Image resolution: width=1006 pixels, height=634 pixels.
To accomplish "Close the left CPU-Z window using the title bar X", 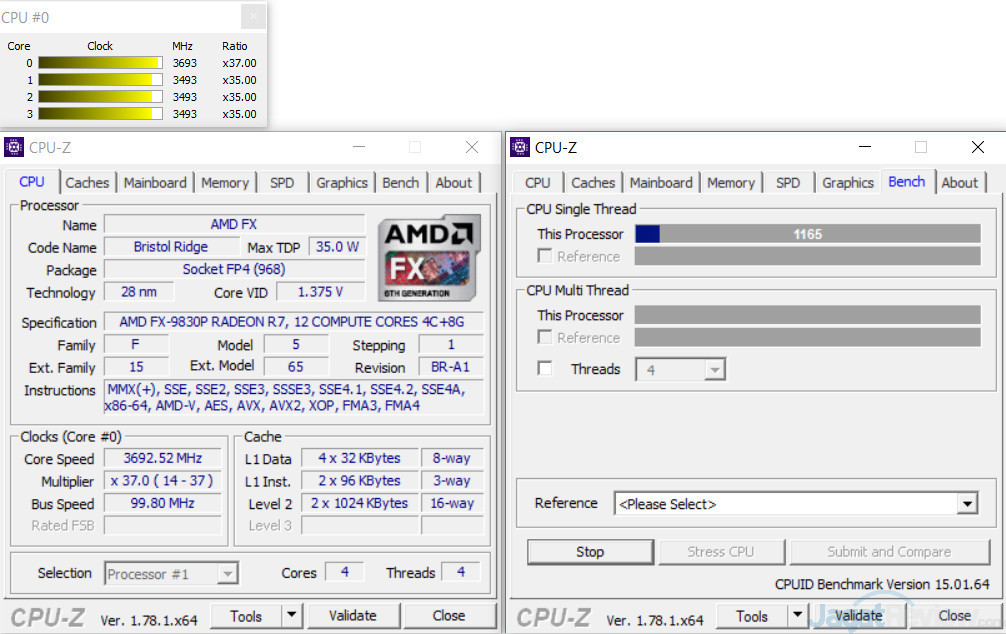I will coord(471,147).
